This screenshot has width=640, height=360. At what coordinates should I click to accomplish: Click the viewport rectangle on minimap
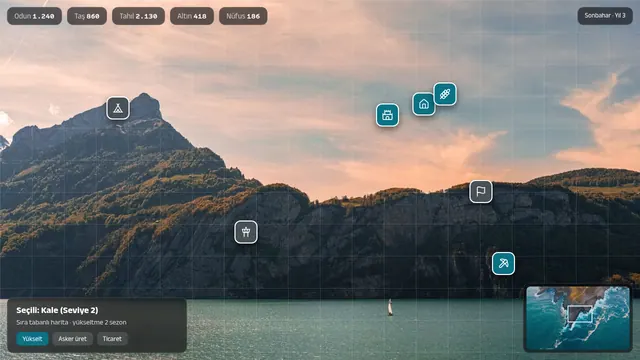(x=580, y=314)
